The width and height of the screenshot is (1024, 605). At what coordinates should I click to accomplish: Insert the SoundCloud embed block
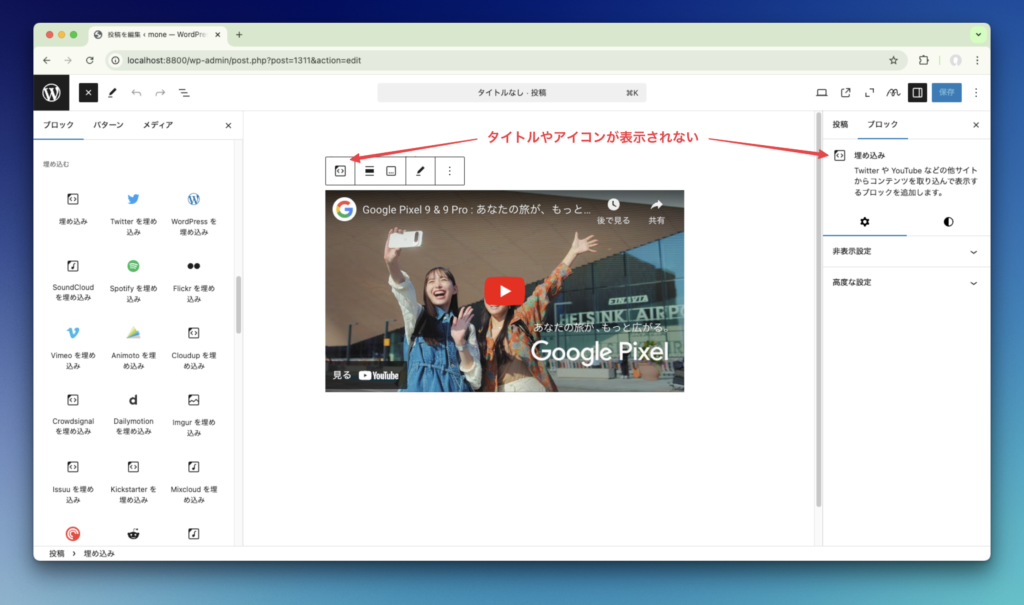73,280
